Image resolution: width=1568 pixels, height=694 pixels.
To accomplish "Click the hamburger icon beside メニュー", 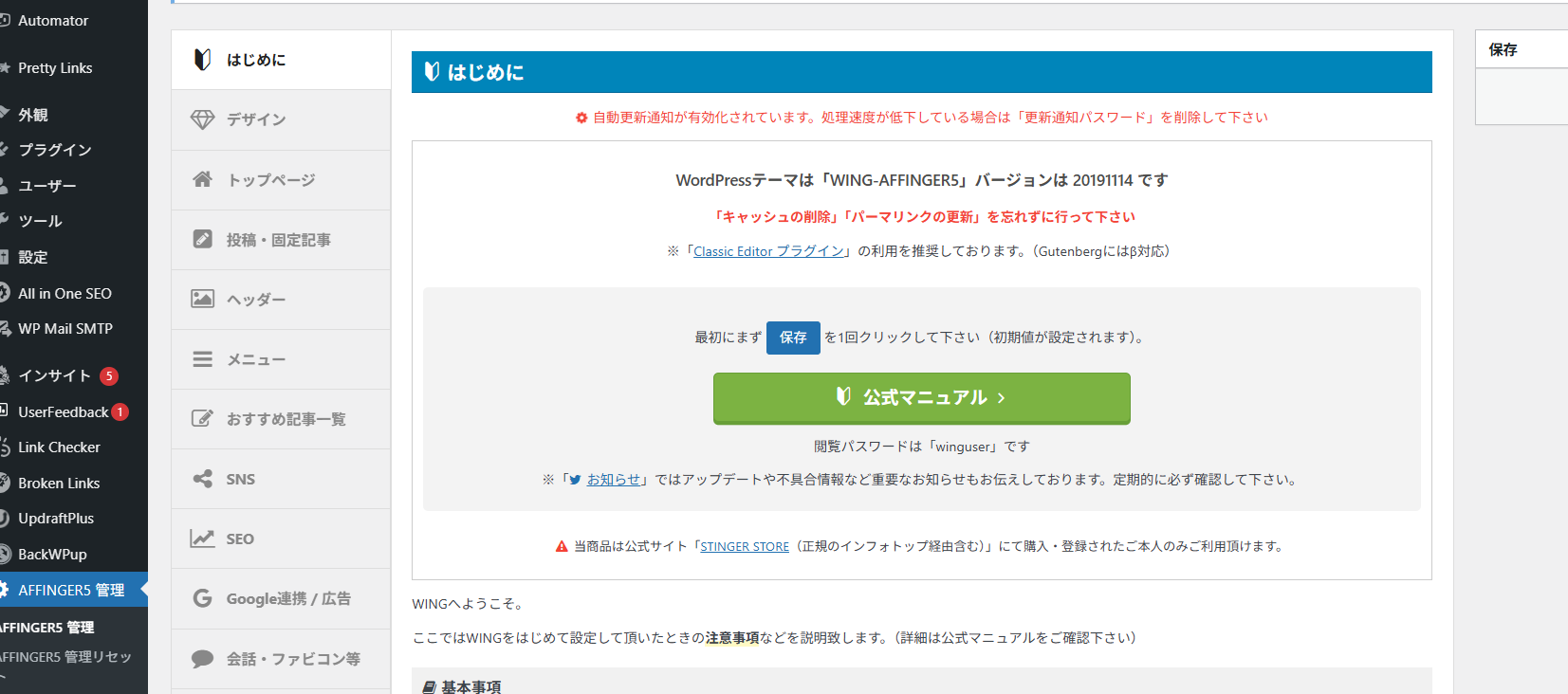I will 202,359.
